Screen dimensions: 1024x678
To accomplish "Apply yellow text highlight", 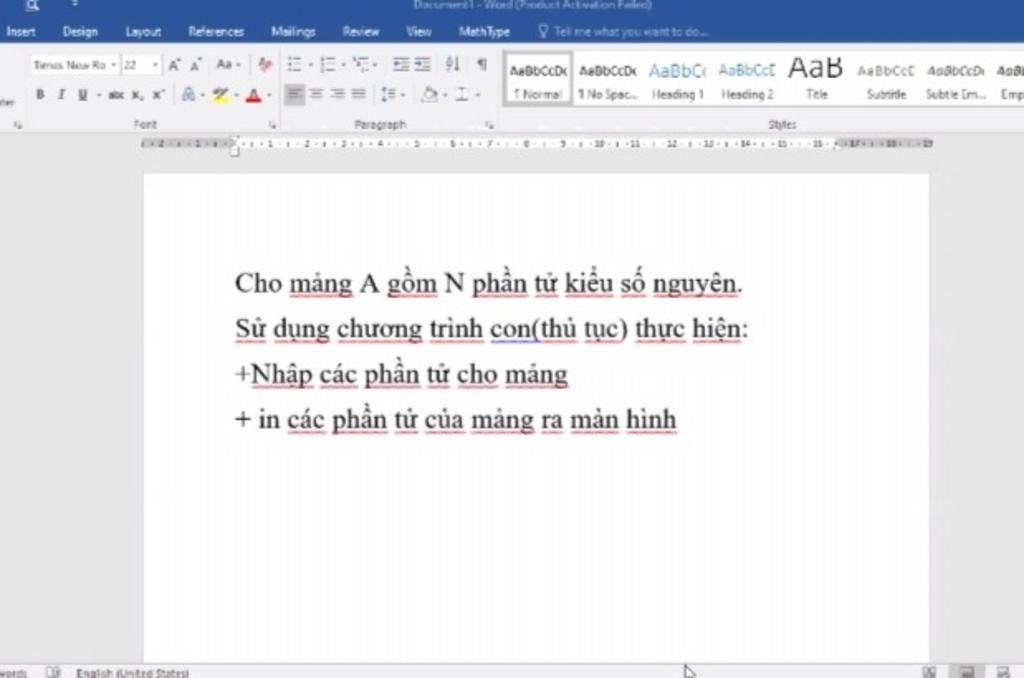I will click(x=220, y=95).
